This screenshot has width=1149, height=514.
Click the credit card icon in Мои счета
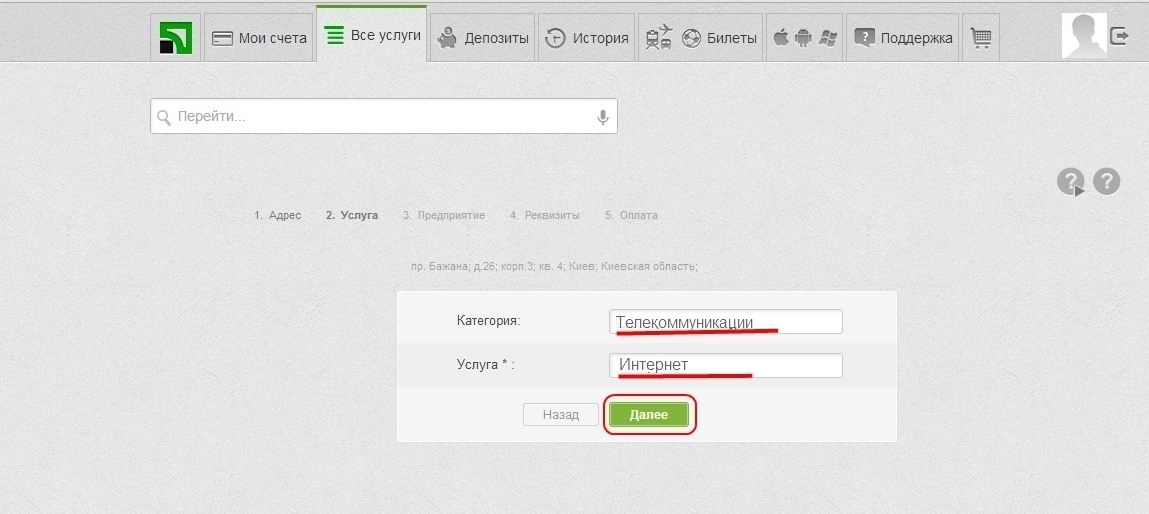tap(222, 38)
